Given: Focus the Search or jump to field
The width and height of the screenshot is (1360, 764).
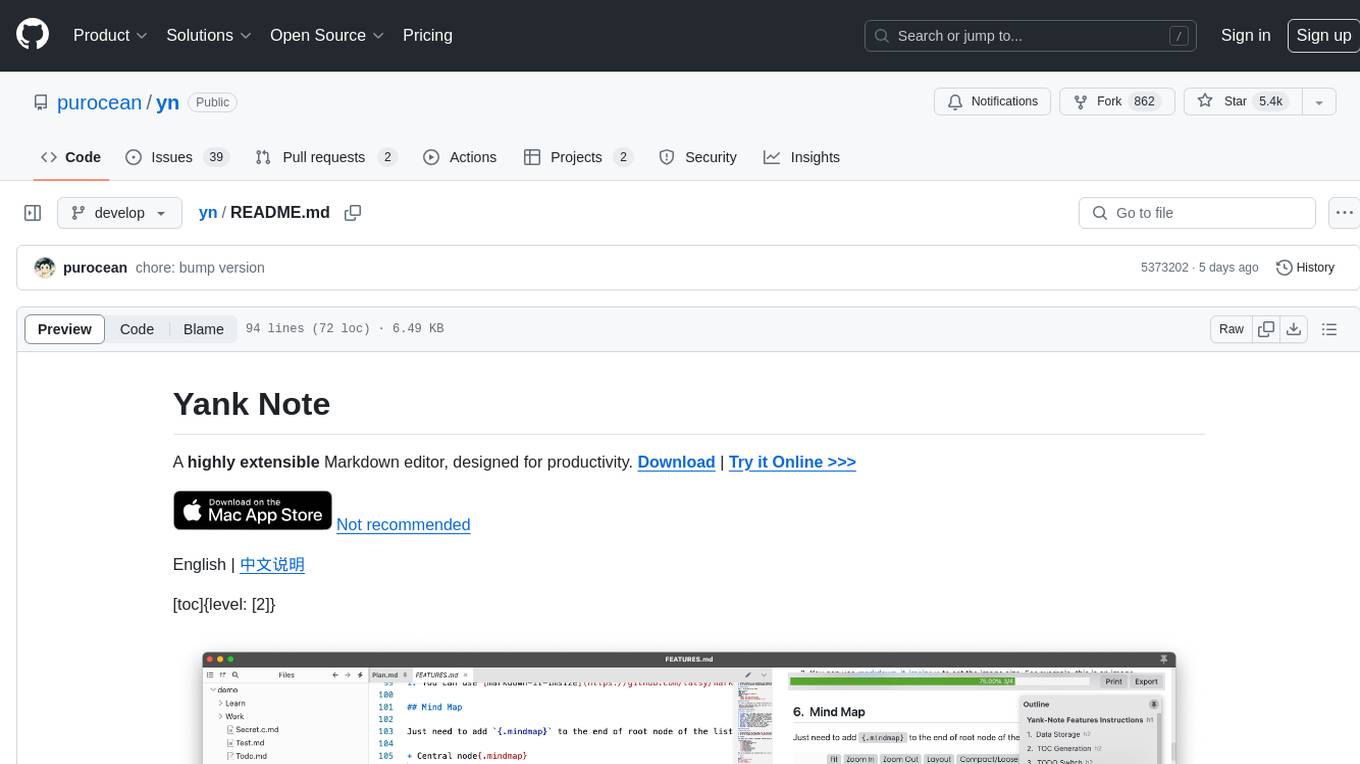Looking at the screenshot, I should tap(1031, 36).
